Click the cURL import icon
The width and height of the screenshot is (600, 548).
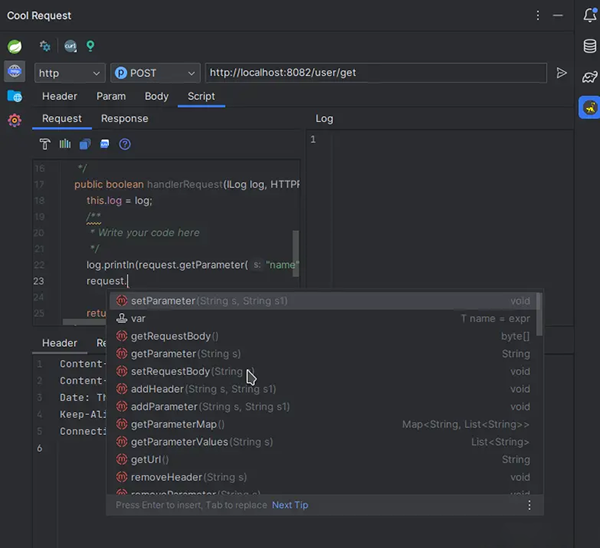(70, 46)
